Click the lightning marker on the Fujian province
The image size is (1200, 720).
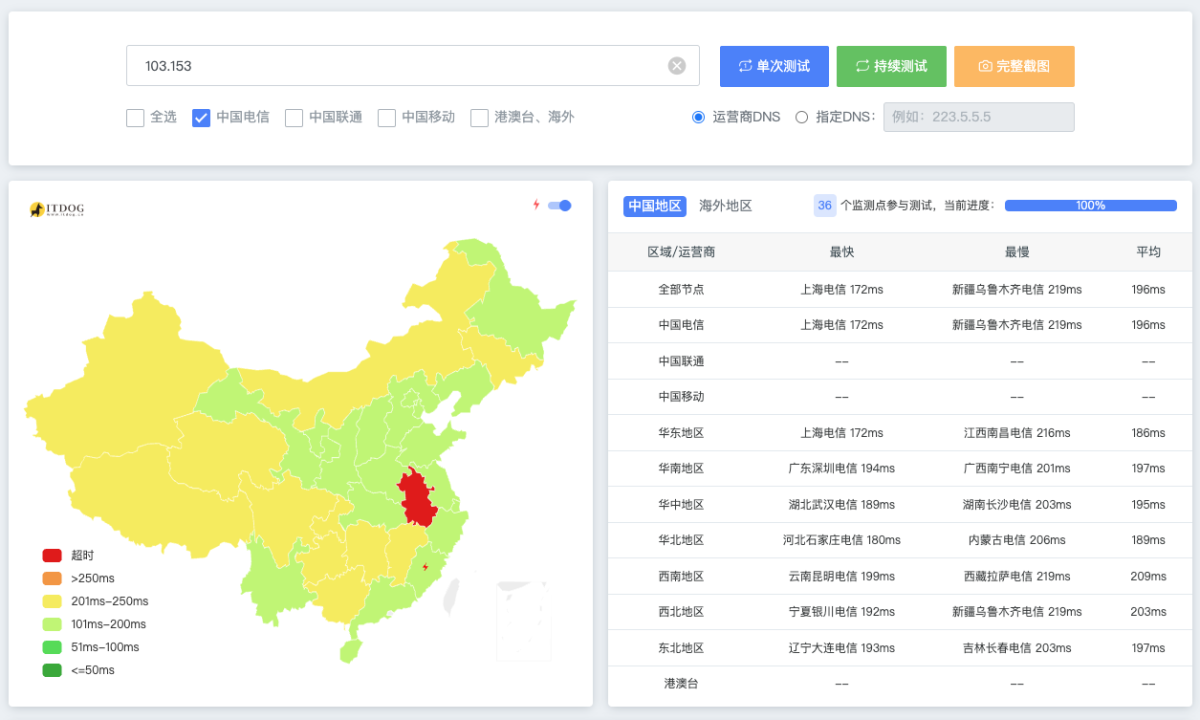click(x=426, y=567)
